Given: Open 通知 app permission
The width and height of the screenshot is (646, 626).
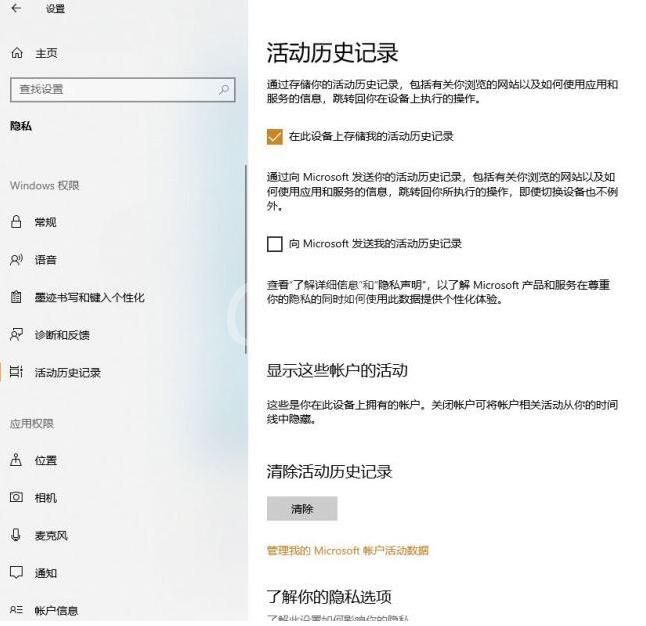Looking at the screenshot, I should click(45, 573).
